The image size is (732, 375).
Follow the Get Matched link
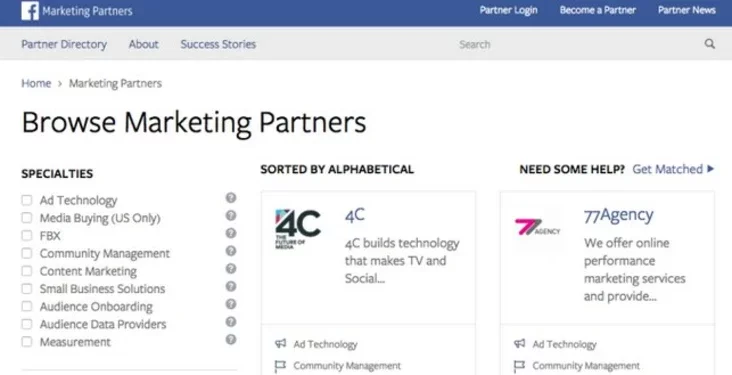point(673,169)
